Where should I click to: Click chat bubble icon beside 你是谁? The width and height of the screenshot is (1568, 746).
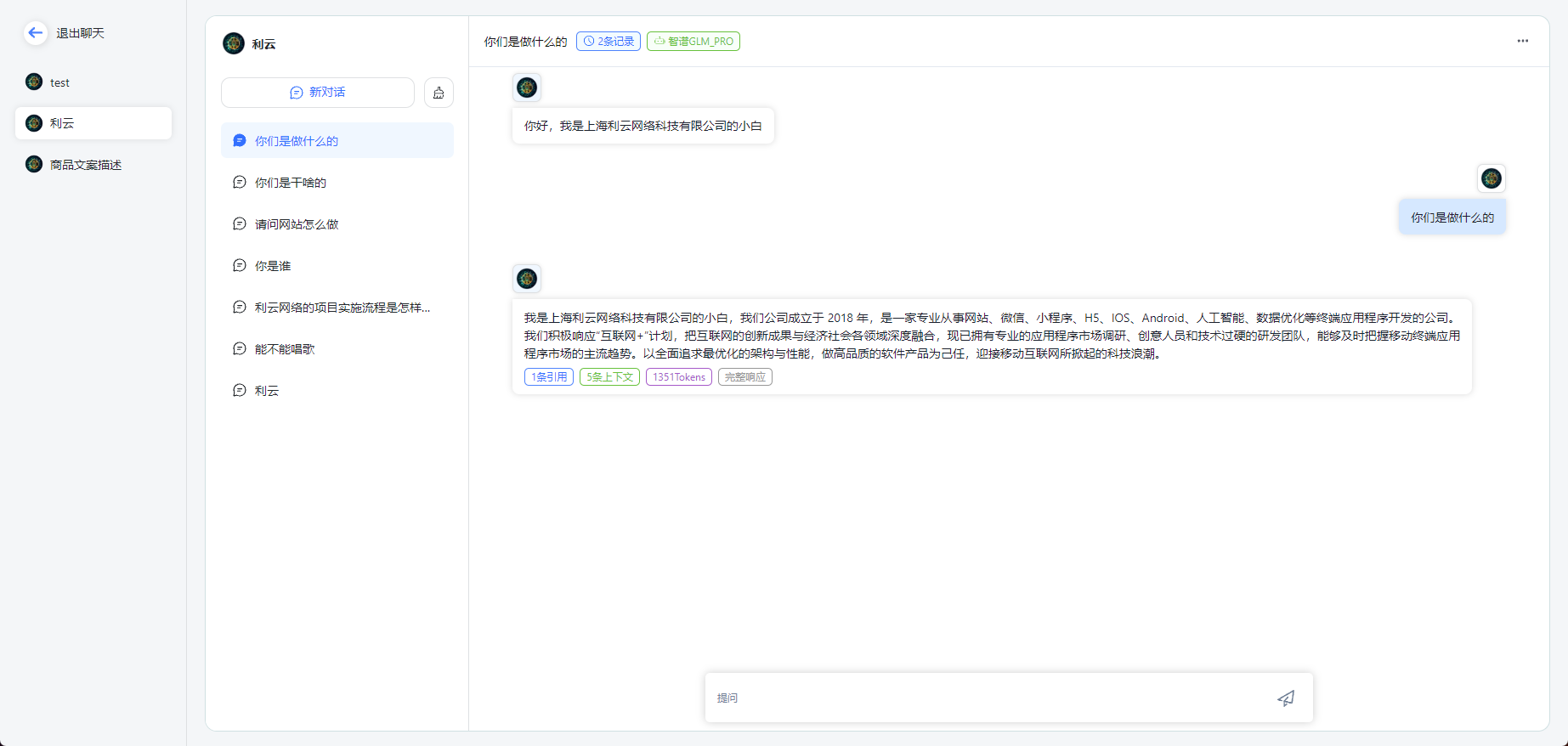tap(240, 265)
